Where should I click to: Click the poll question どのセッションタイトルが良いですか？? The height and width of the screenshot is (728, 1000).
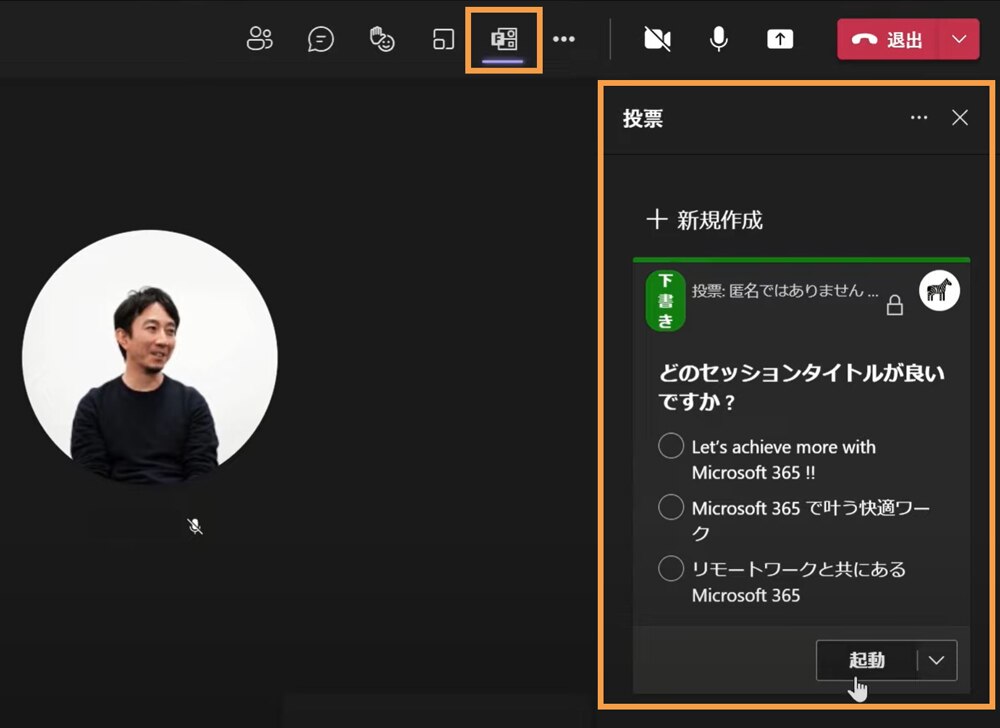[801, 387]
